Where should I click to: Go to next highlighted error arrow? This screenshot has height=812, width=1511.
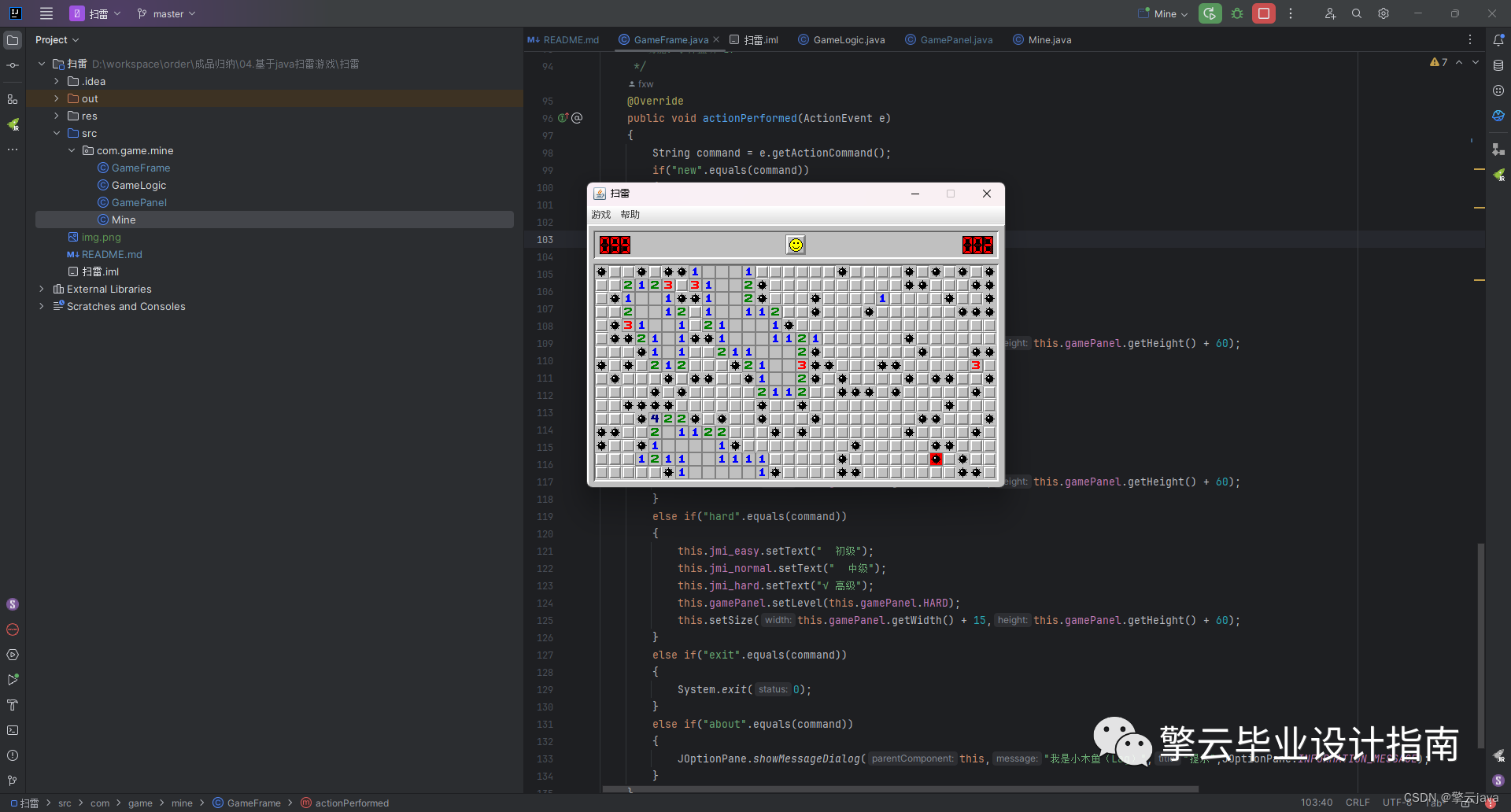pyautogui.click(x=1476, y=62)
